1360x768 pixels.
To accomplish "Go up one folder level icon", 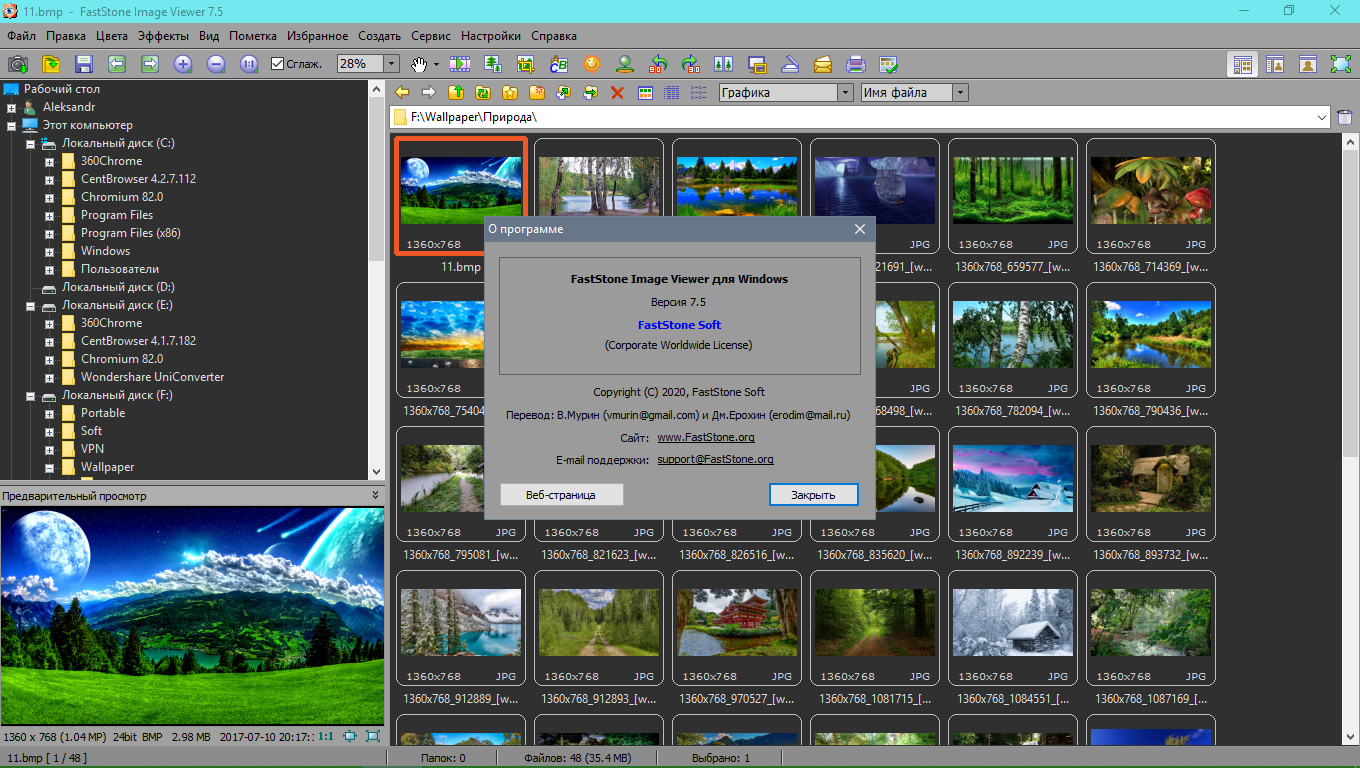I will coord(456,93).
